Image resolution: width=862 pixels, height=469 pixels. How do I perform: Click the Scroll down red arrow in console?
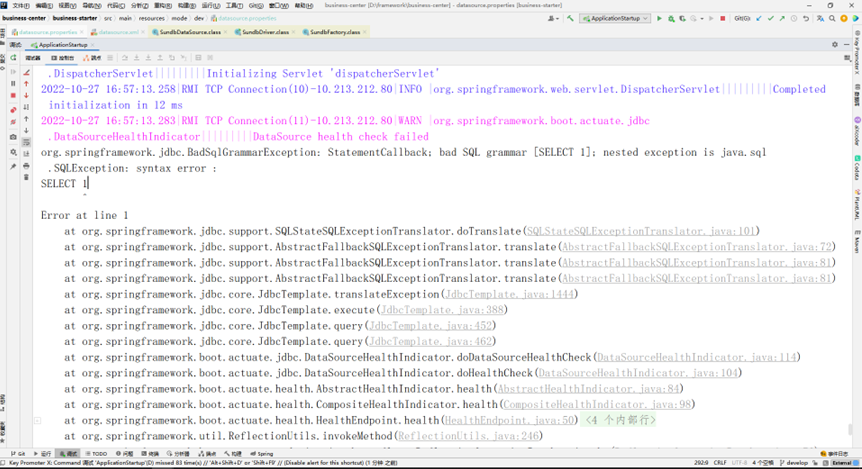point(26,96)
